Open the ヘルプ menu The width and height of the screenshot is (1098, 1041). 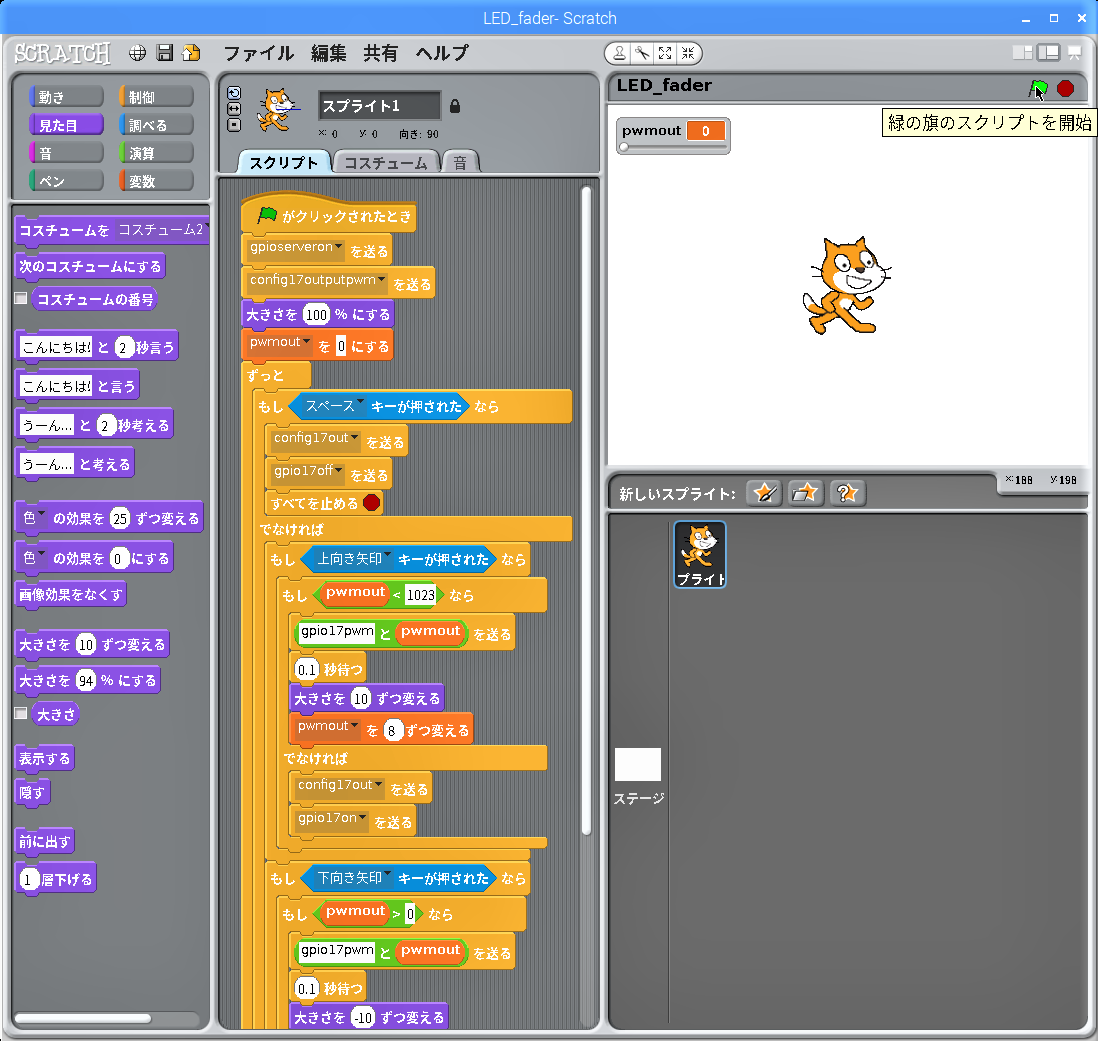coord(442,53)
